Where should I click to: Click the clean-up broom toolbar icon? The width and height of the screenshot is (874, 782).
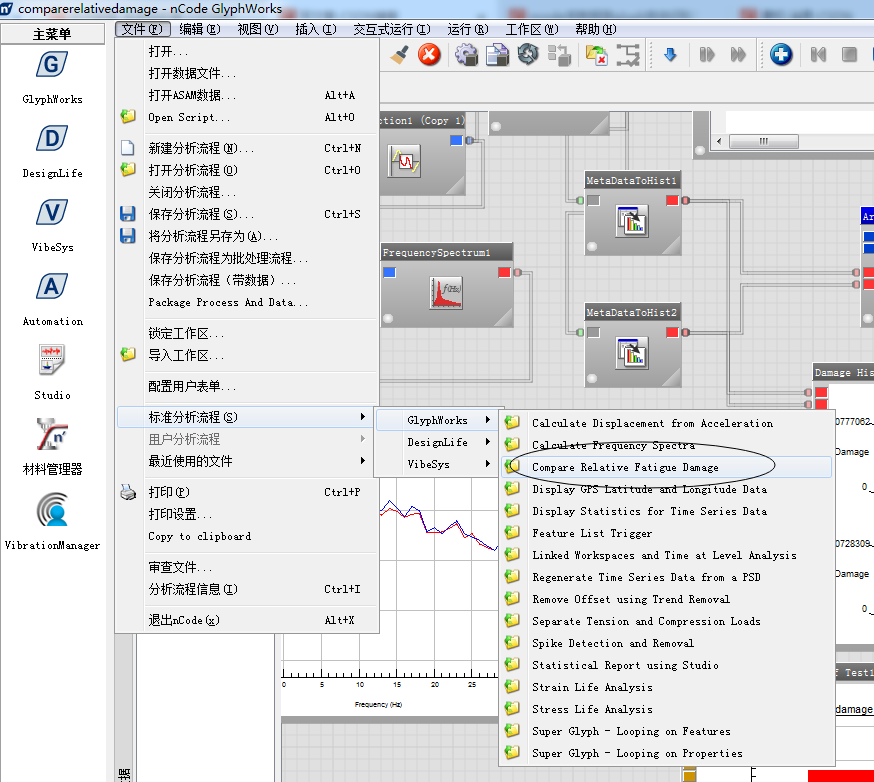[x=397, y=55]
